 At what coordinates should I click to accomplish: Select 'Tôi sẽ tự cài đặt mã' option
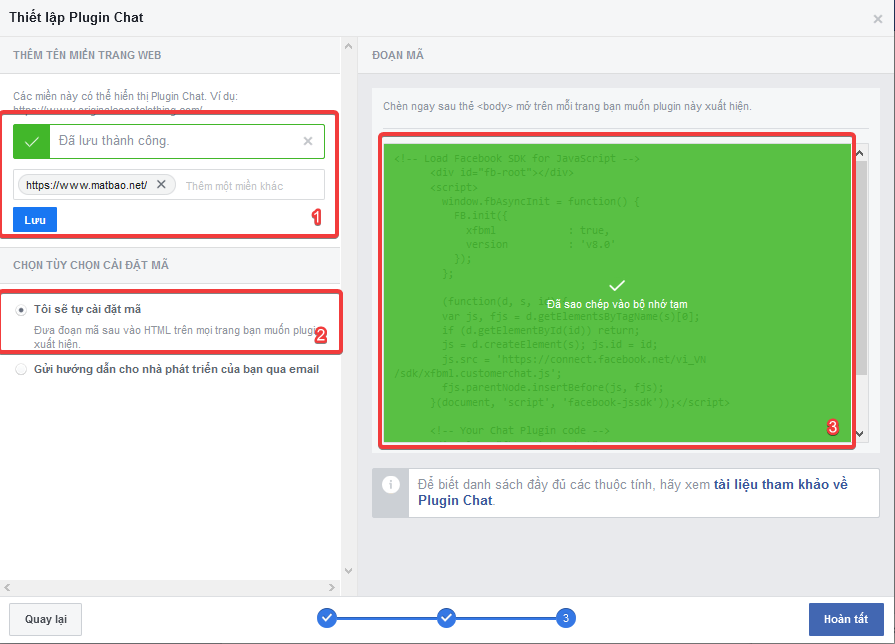point(22,310)
